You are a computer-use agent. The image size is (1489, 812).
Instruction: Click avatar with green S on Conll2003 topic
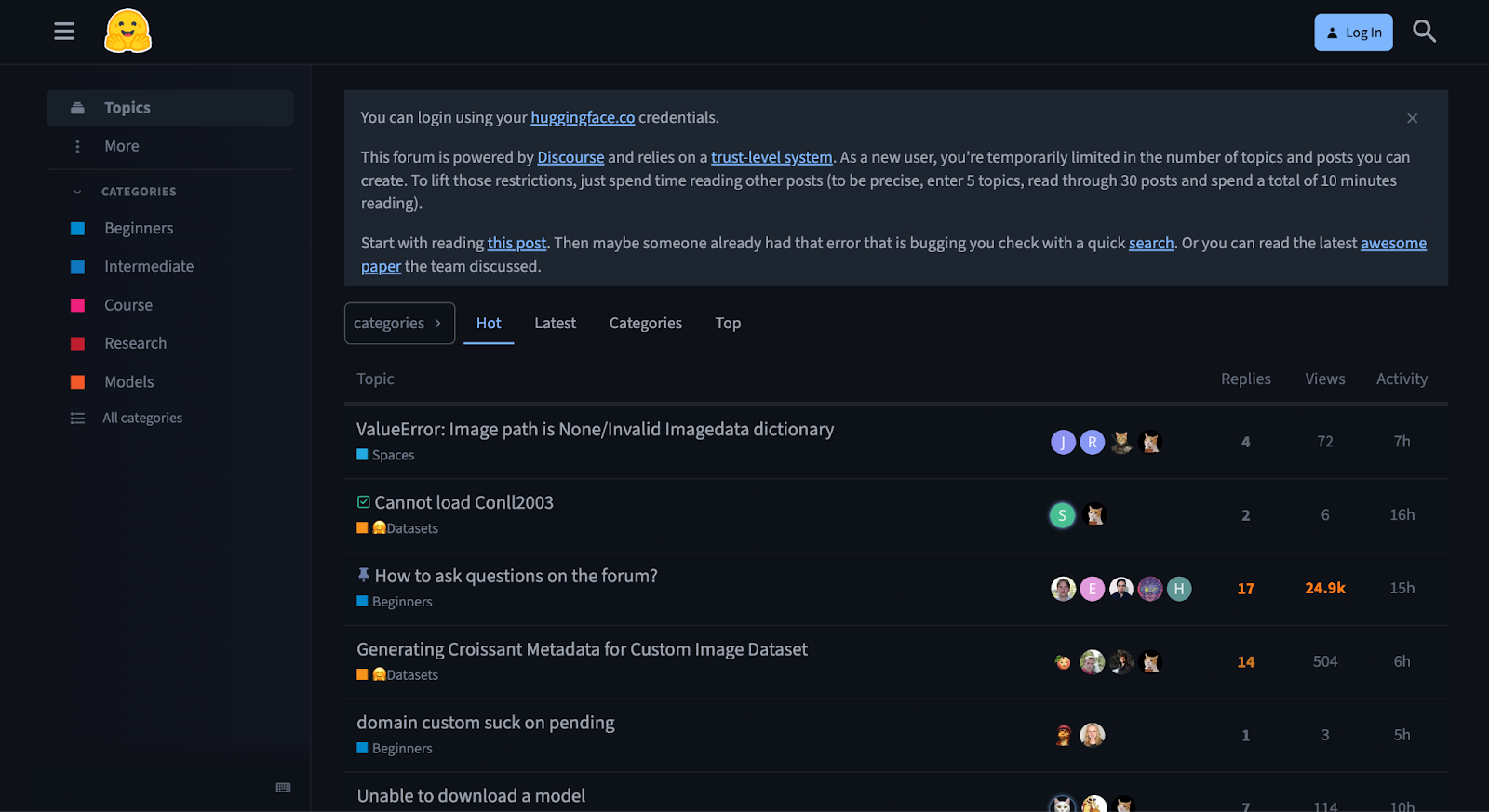(x=1062, y=514)
